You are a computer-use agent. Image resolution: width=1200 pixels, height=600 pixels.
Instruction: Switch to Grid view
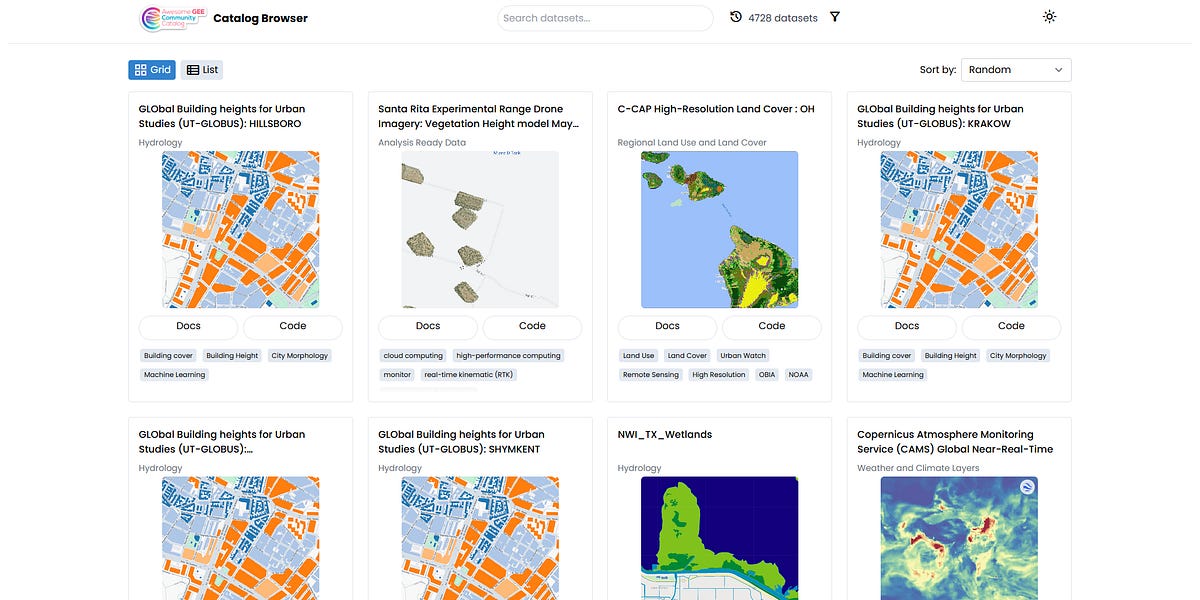(152, 70)
